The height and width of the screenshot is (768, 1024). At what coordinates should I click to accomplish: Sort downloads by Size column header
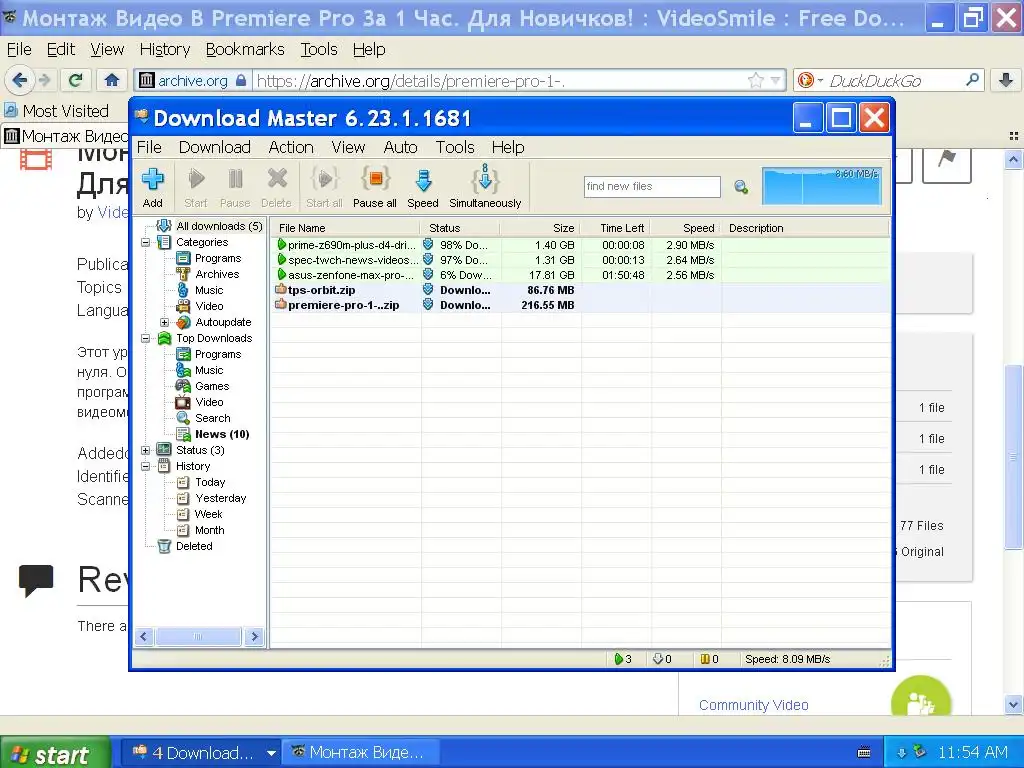pyautogui.click(x=540, y=228)
